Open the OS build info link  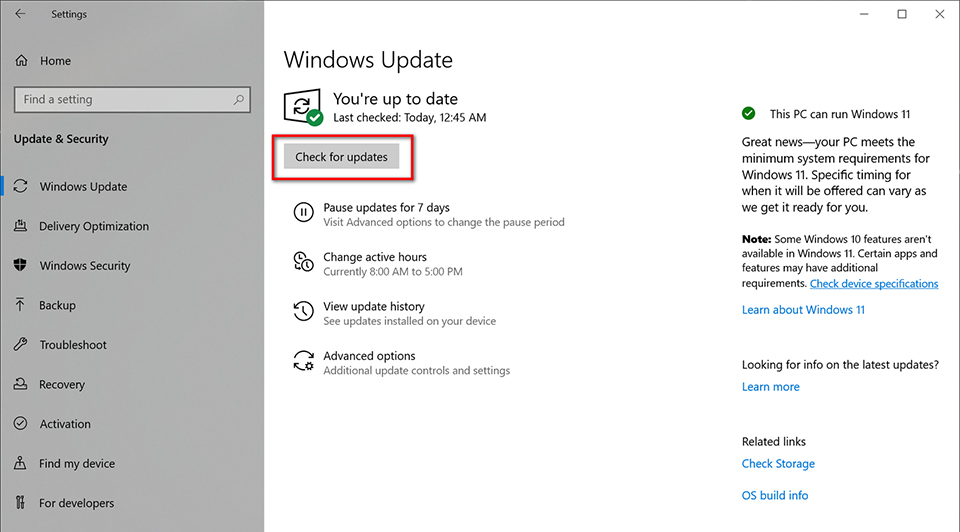[774, 495]
